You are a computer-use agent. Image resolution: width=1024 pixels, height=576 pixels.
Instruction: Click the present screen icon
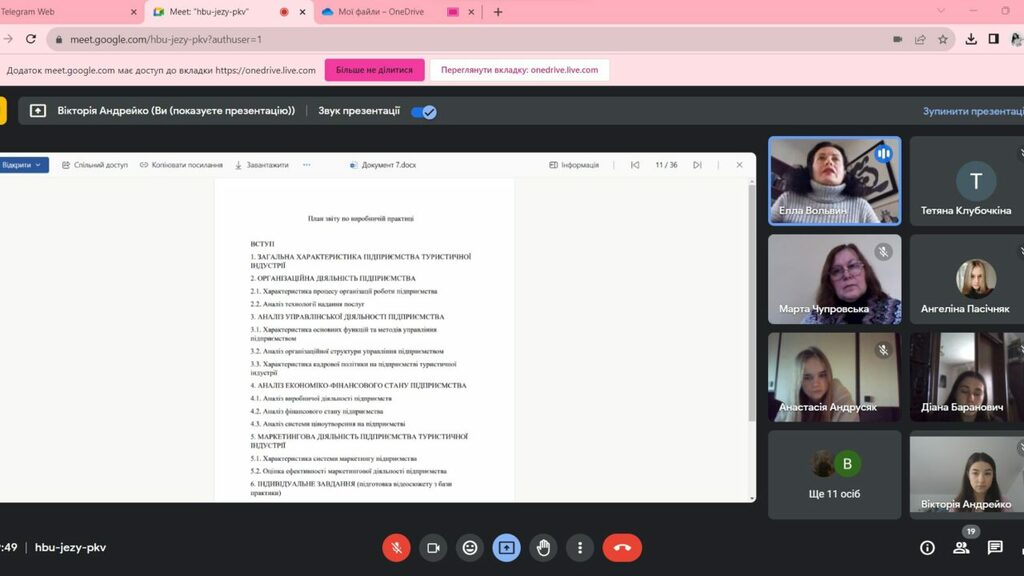(x=507, y=548)
